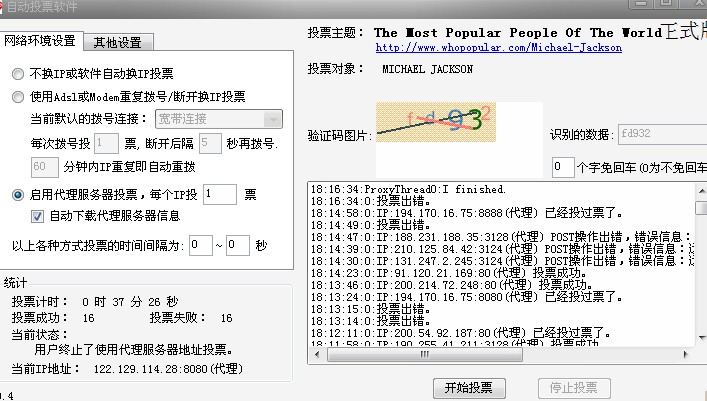Image resolution: width=707 pixels, height=401 pixels.
Task: Select 启用代理服务器投票 radio button
Action: pos(20,194)
